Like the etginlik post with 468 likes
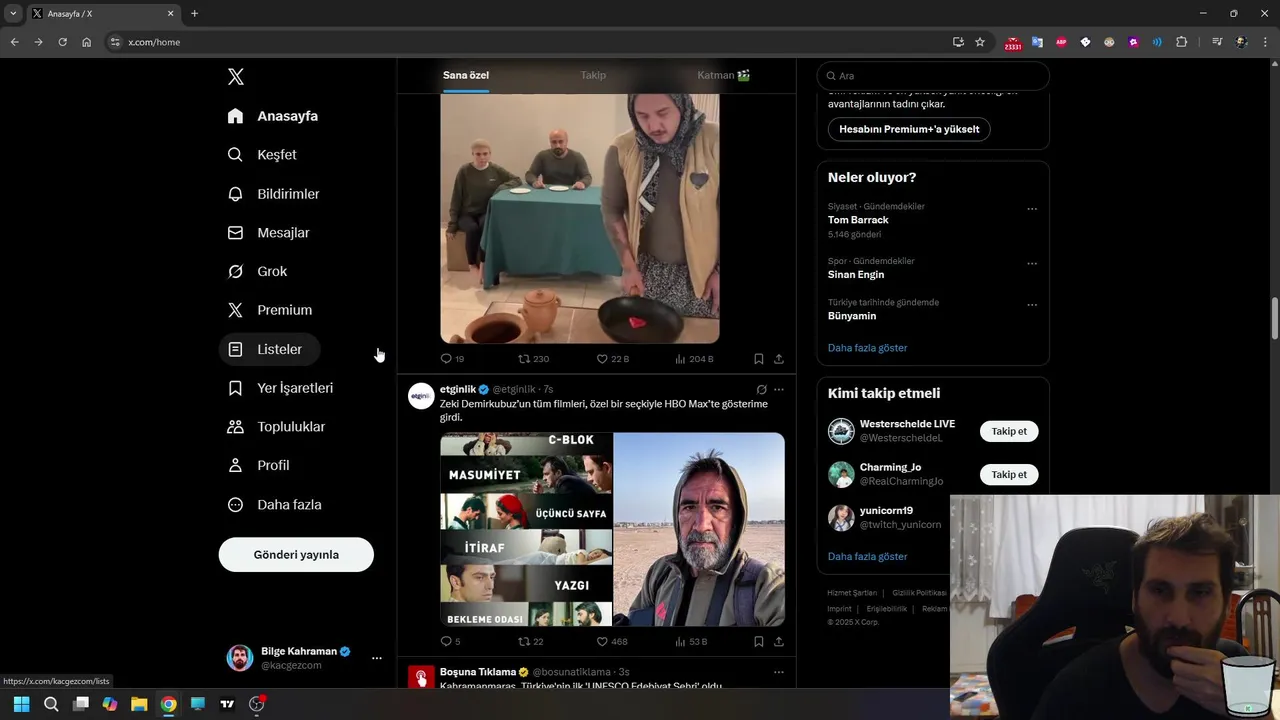The image size is (1280, 720). click(612, 642)
